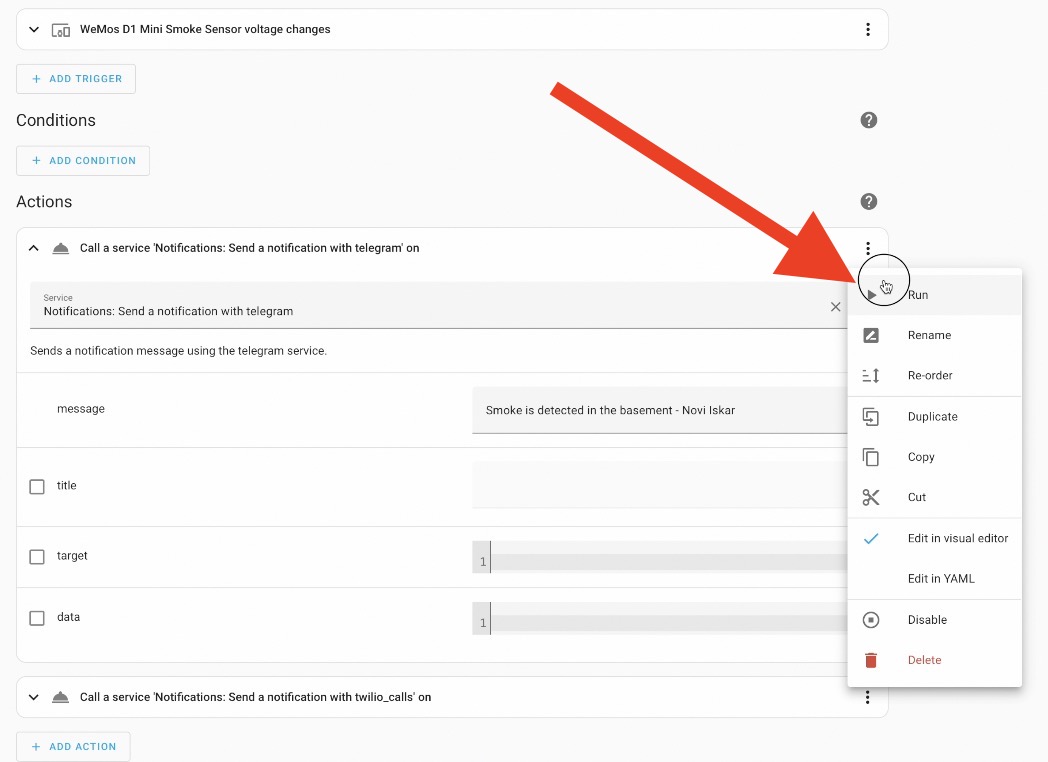This screenshot has width=1048, height=762.
Task: Click the device icon on WeMos trigger
Action: 61,30
